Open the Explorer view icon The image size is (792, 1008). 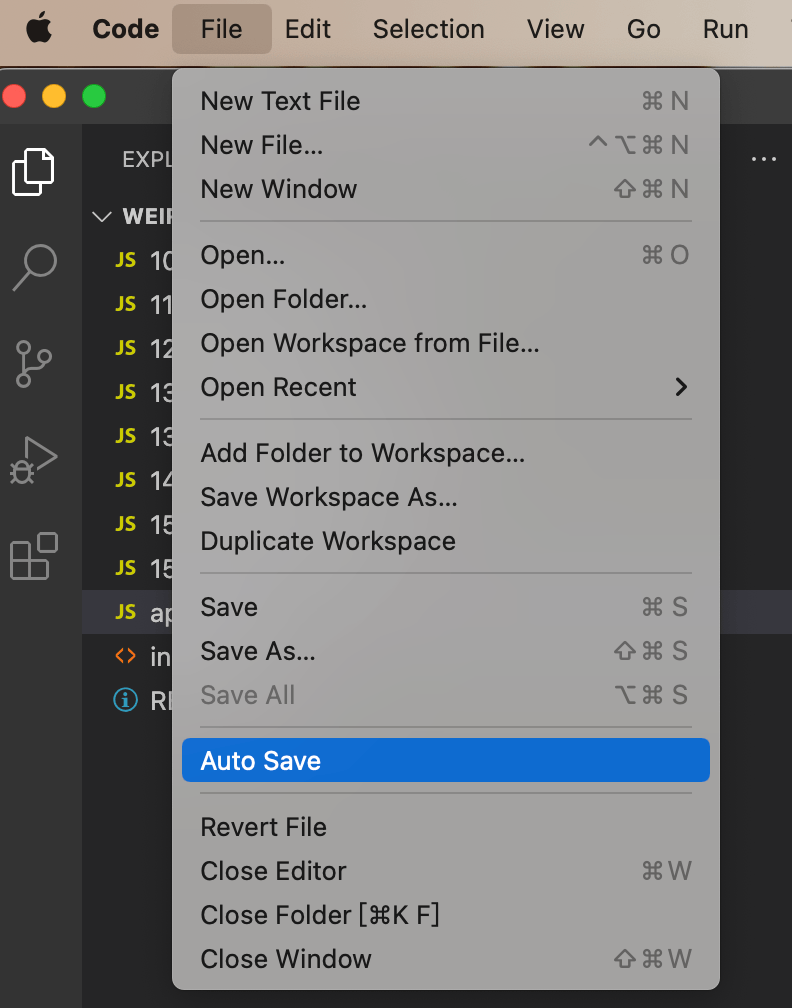point(34,172)
